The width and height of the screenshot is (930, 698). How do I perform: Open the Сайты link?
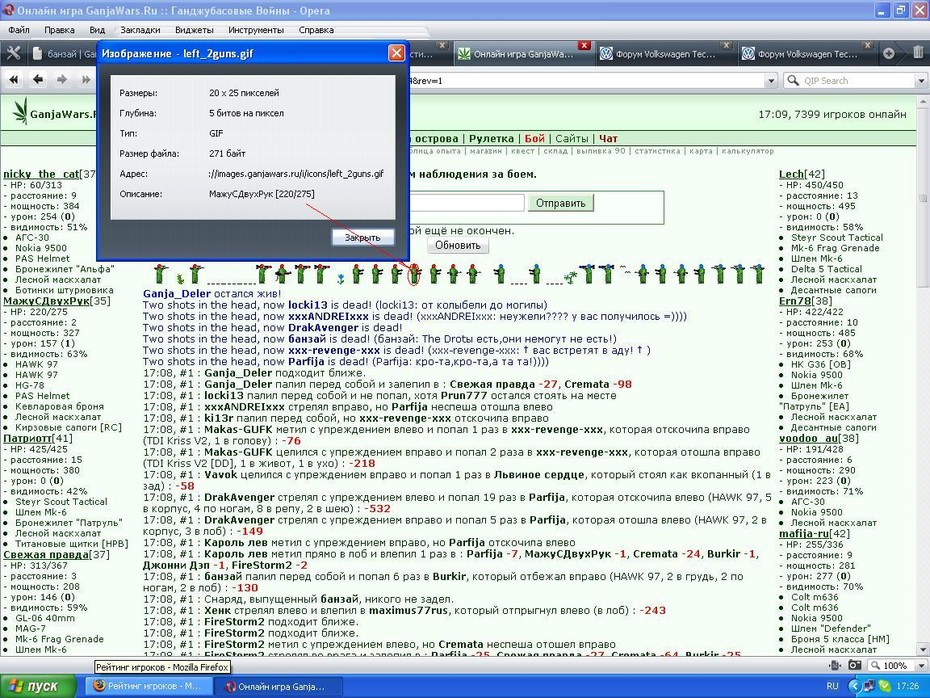pos(572,138)
